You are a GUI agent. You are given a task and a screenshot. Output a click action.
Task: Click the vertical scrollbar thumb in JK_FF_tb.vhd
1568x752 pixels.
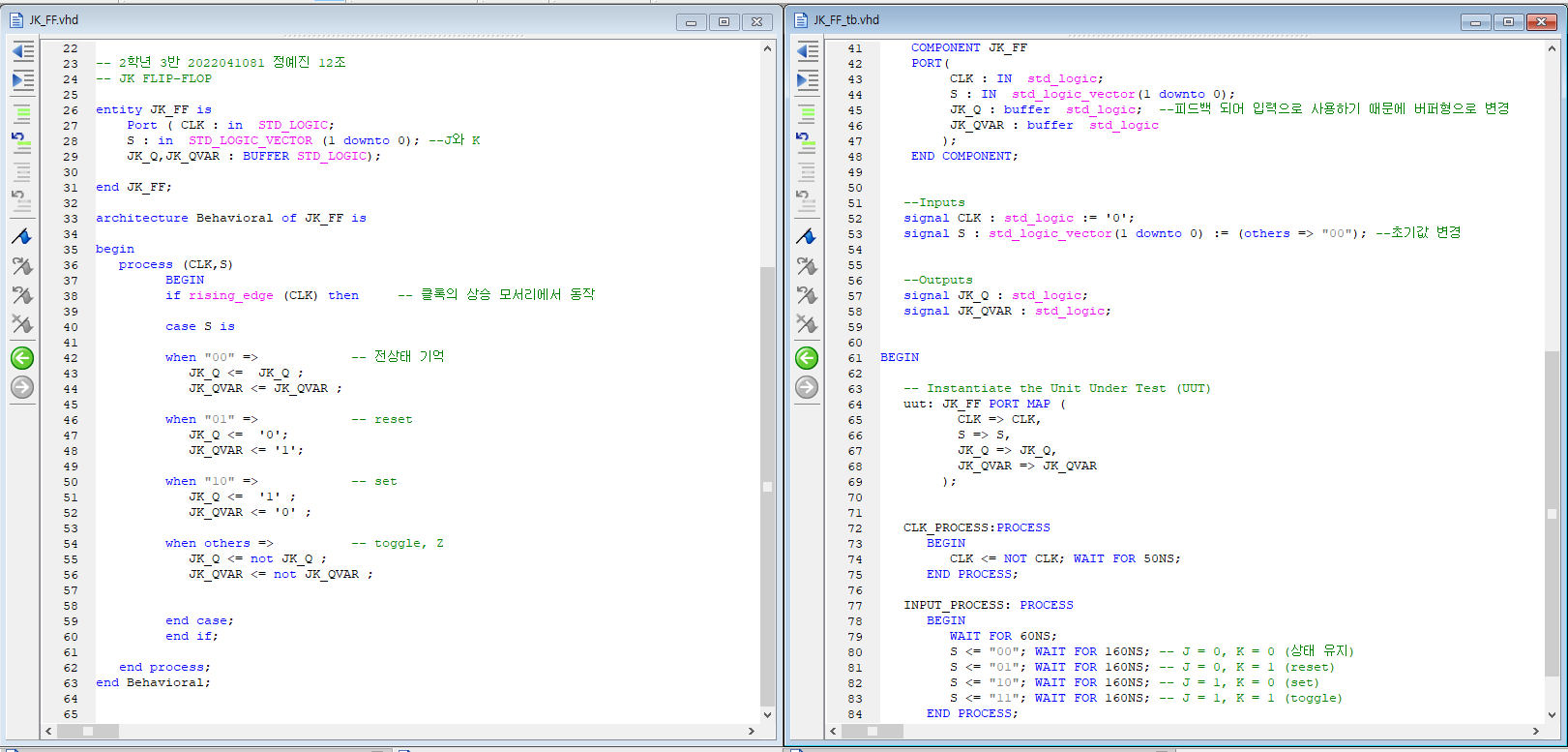coord(1552,514)
